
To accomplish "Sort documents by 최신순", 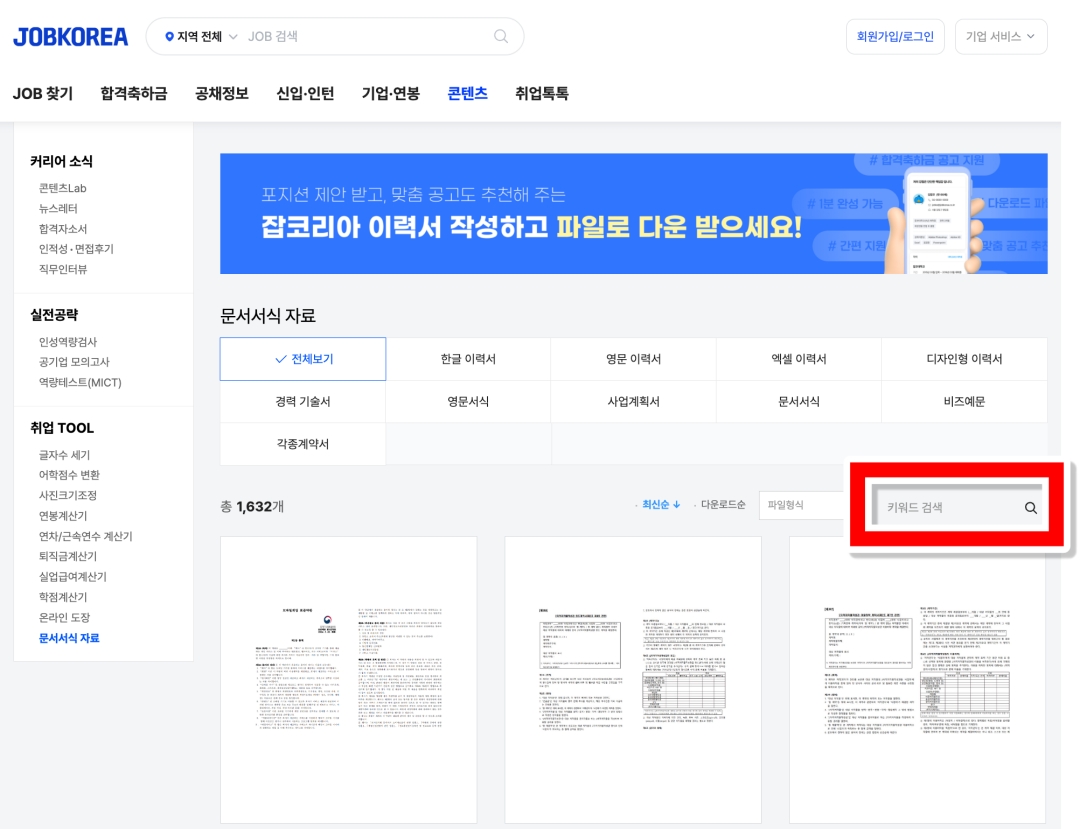I will tap(661, 505).
